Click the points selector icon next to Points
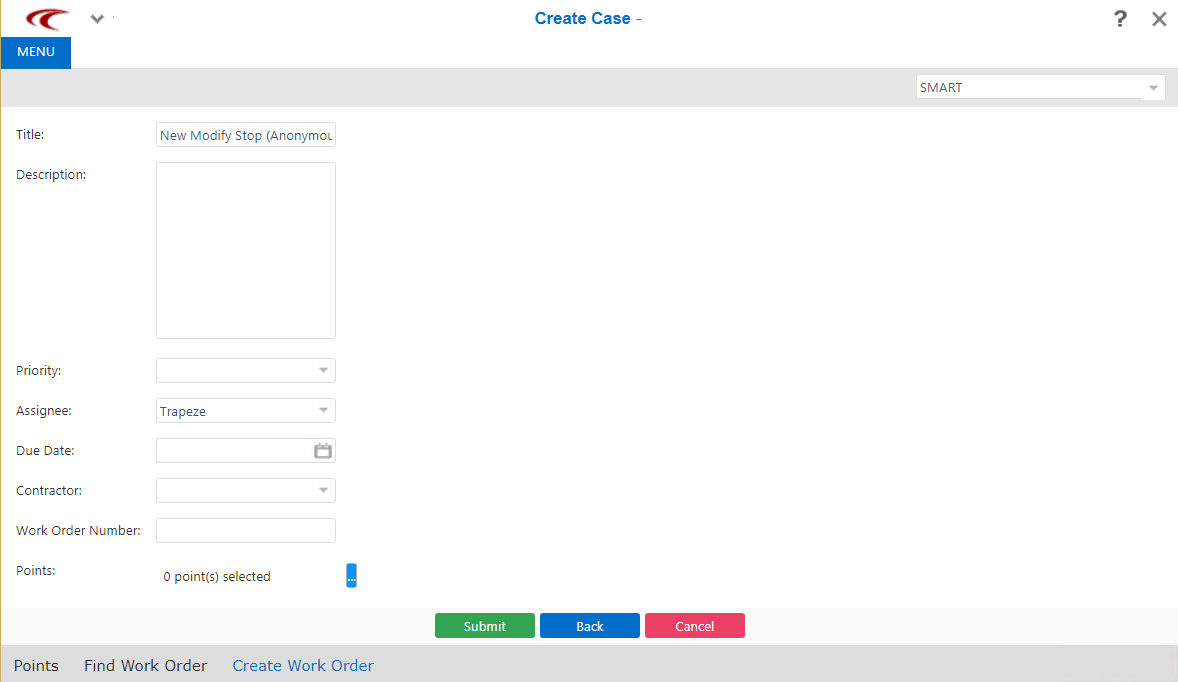 (x=351, y=575)
